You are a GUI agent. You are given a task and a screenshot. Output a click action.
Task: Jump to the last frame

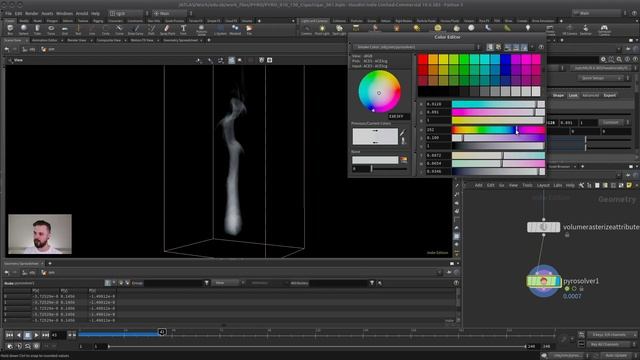tap(45, 335)
